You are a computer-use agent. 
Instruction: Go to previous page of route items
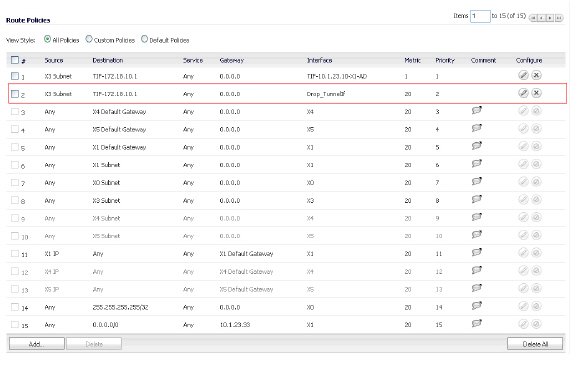pos(542,18)
